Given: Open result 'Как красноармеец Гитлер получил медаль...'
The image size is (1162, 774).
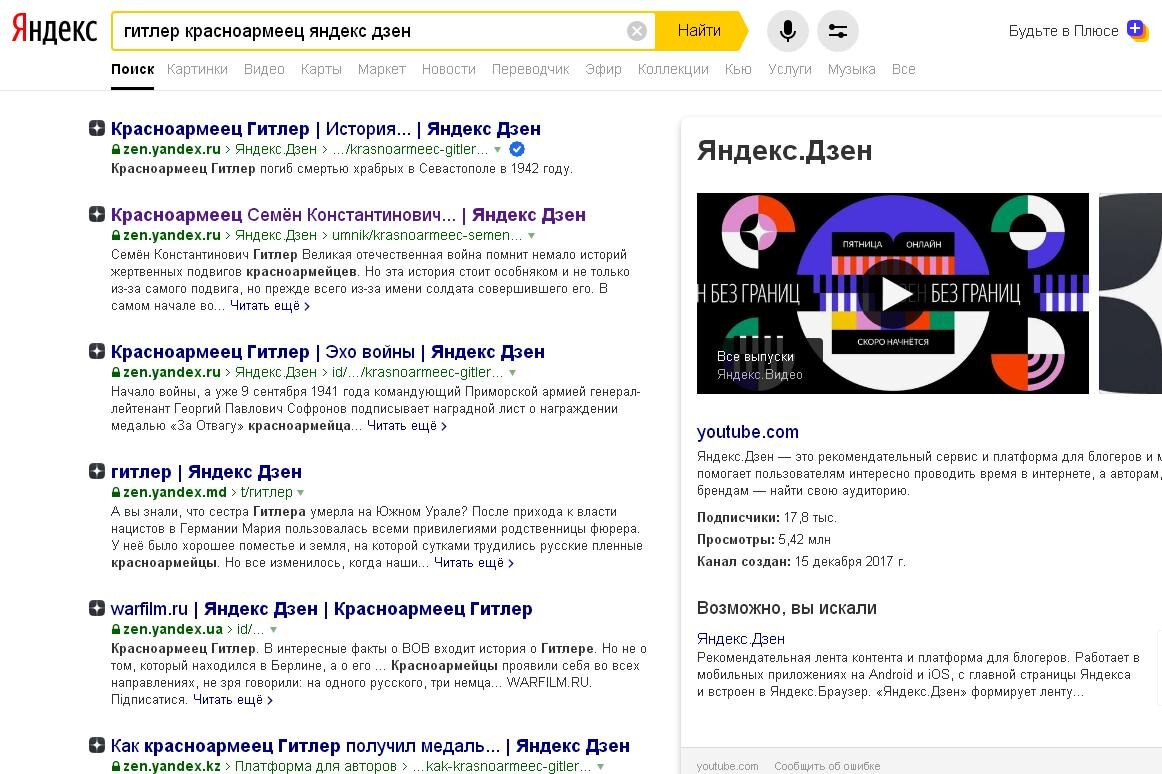Looking at the screenshot, I should (371, 746).
